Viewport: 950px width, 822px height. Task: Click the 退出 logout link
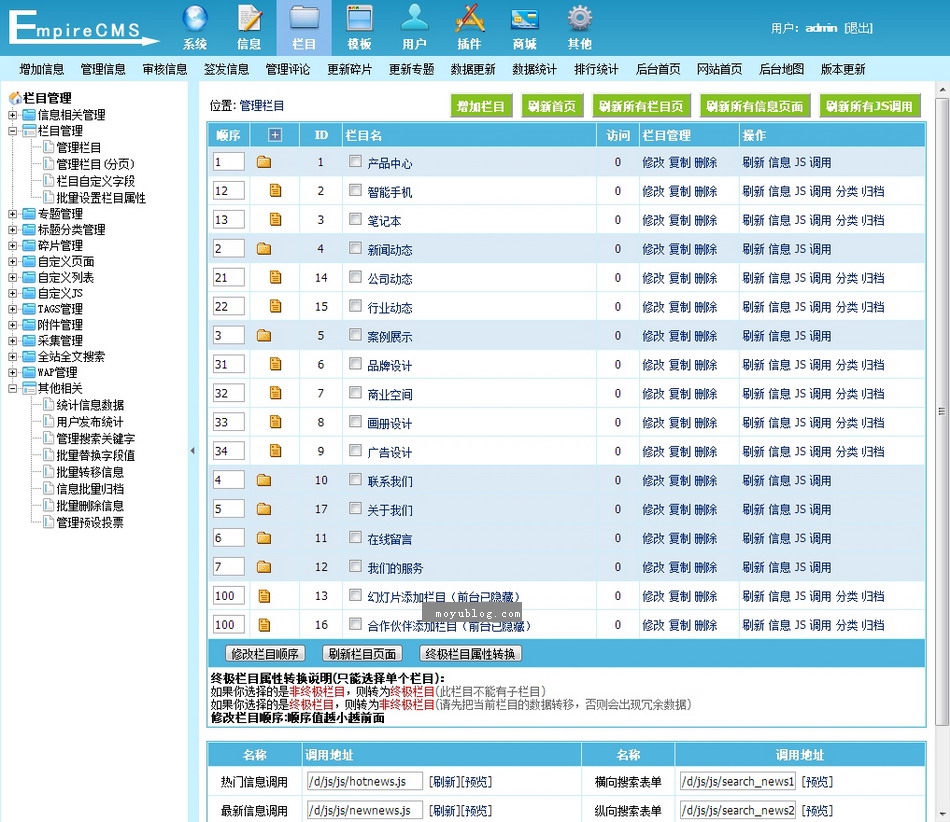pos(859,28)
